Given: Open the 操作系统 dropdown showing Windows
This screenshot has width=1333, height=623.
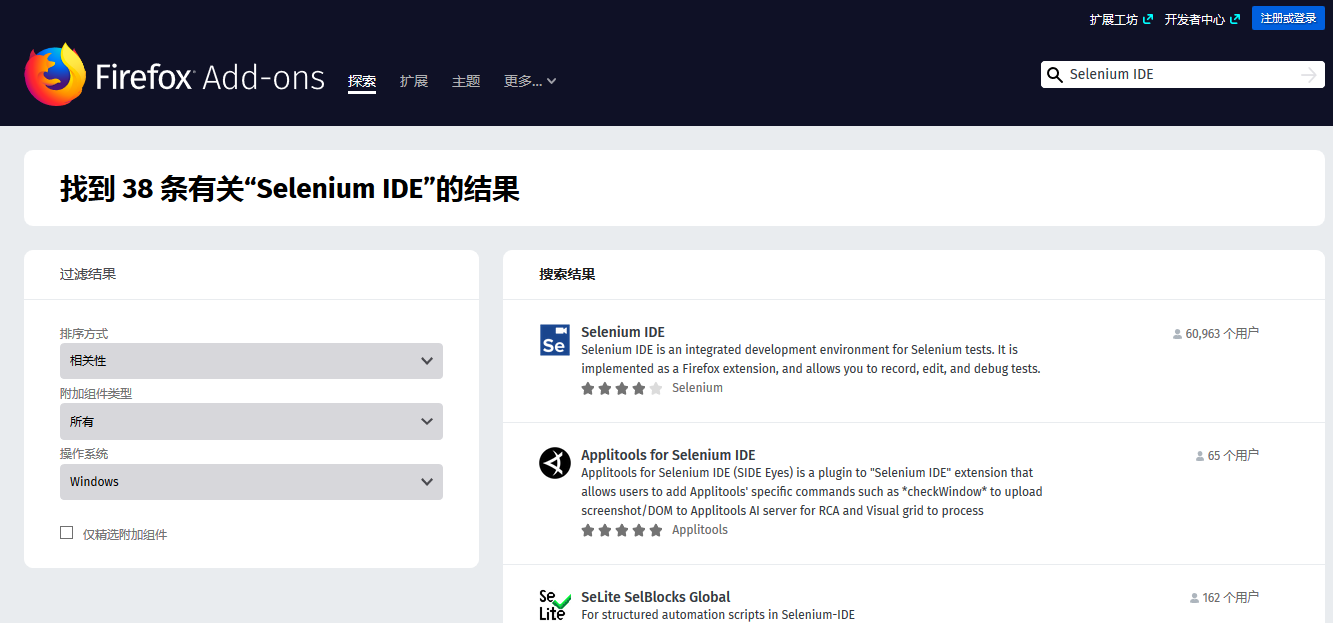Looking at the screenshot, I should (251, 482).
